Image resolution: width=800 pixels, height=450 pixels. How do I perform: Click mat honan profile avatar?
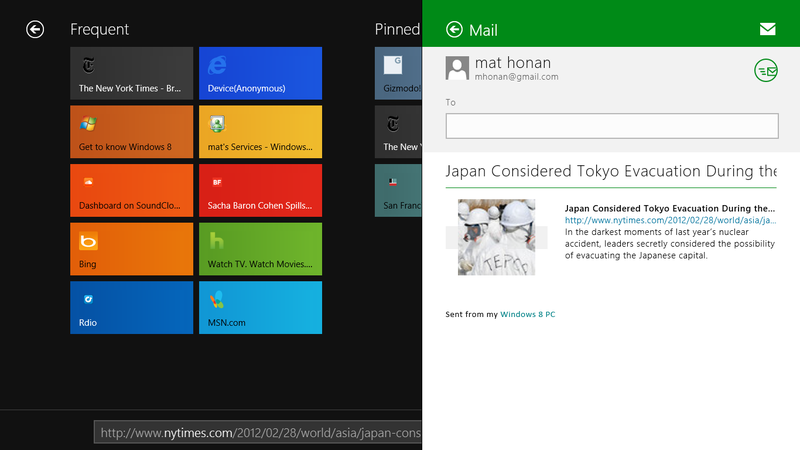(x=457, y=68)
